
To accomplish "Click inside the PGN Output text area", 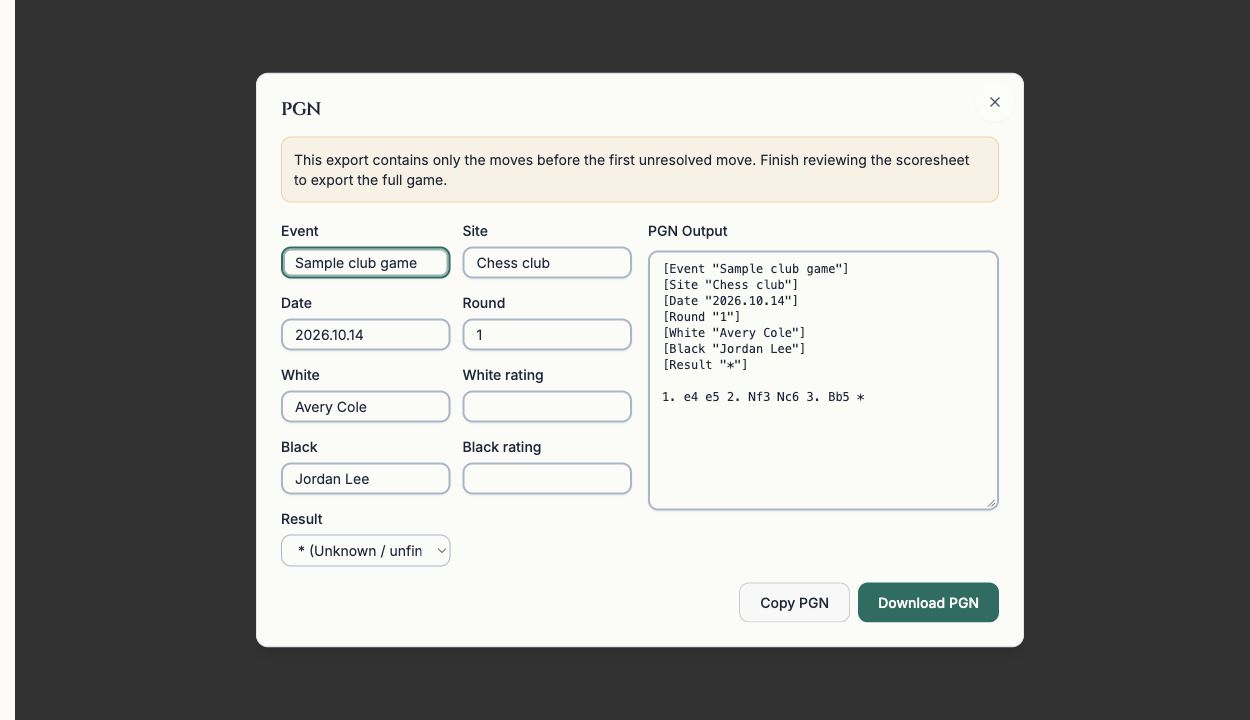I will pos(823,380).
